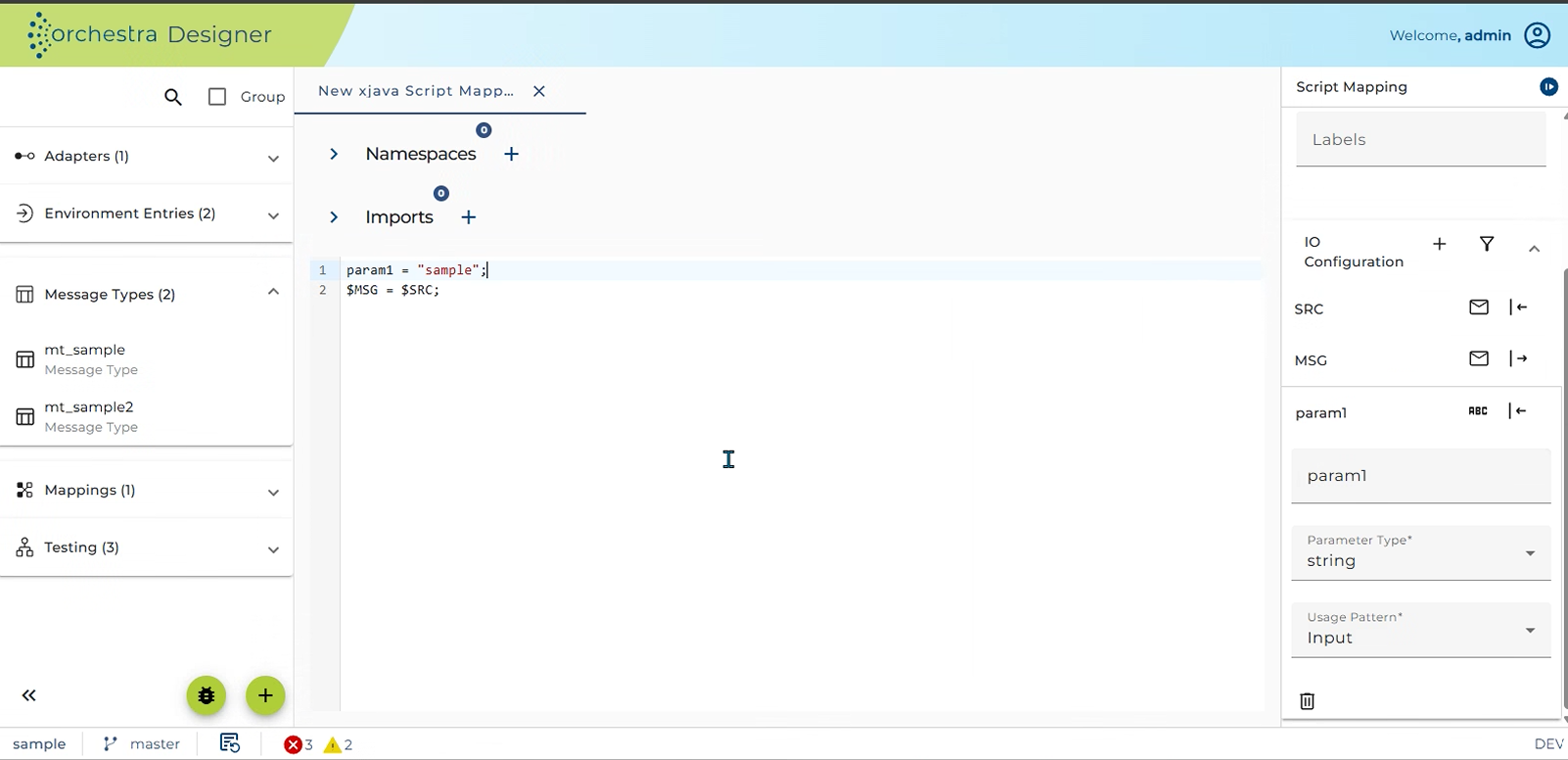Click the status bar validation list icon
Viewport: 1568px width, 760px height.
coord(230,743)
